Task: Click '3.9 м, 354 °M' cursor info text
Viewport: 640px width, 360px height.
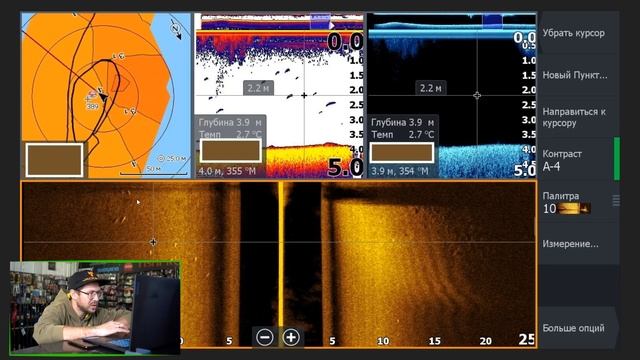Action: click(400, 171)
